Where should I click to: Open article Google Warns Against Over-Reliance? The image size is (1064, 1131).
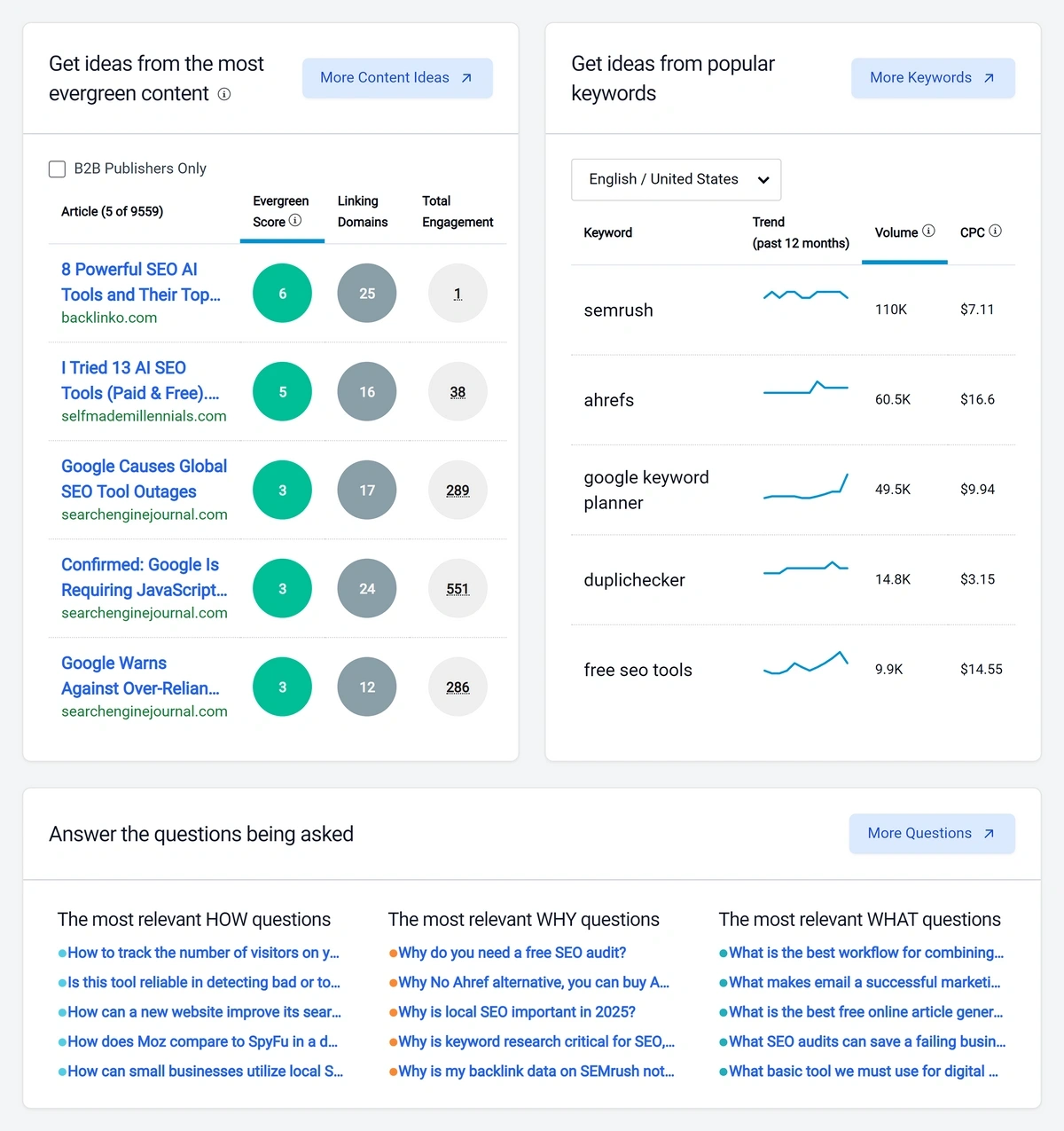pyautogui.click(x=140, y=675)
